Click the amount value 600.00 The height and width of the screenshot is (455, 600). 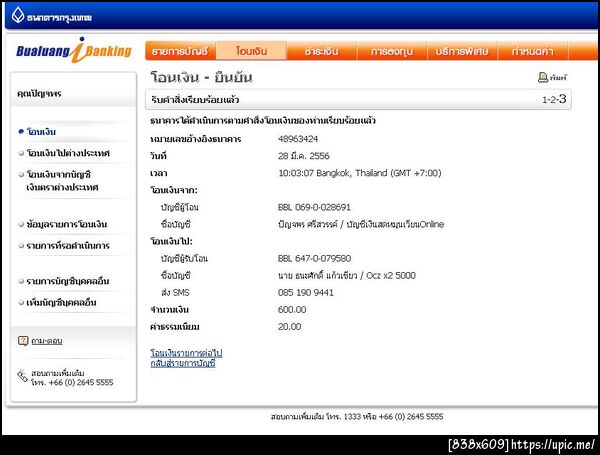[292, 310]
